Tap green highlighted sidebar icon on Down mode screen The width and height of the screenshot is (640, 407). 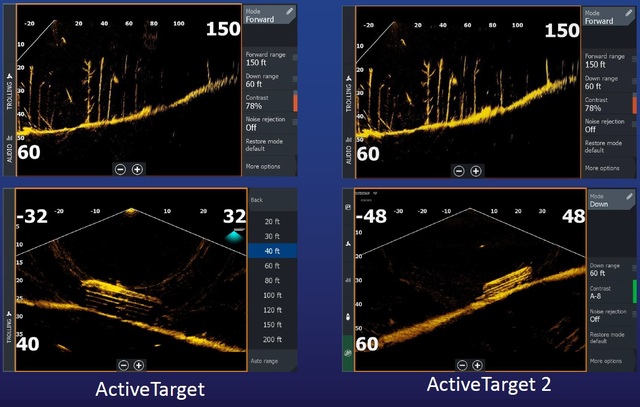[348, 353]
